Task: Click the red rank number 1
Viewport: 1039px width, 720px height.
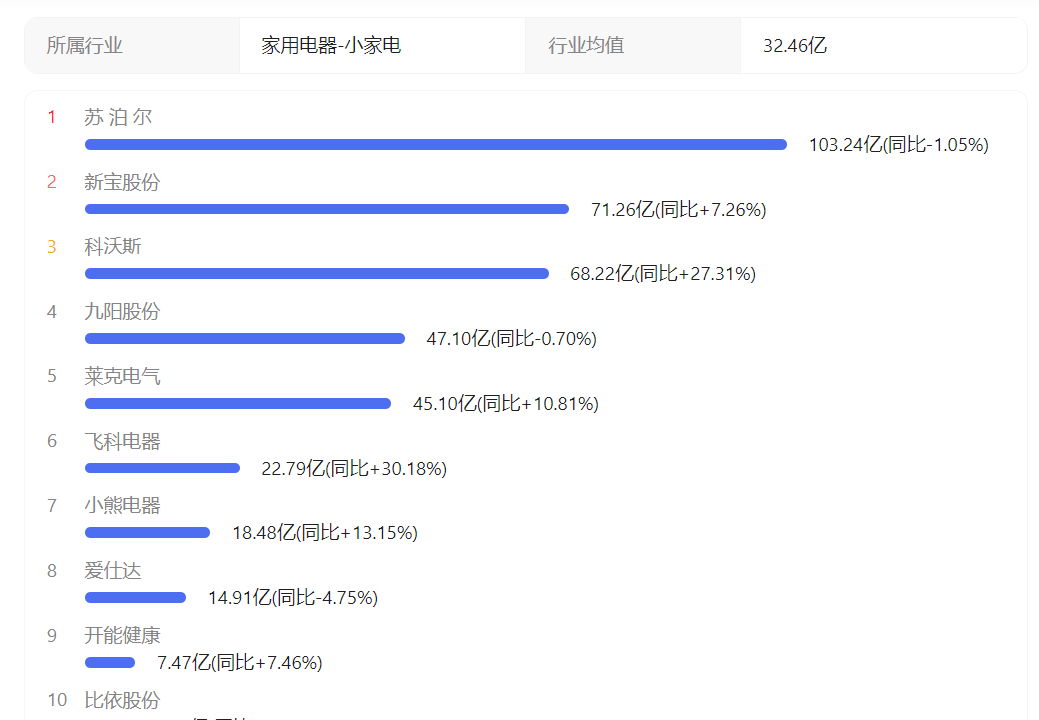Action: [52, 117]
